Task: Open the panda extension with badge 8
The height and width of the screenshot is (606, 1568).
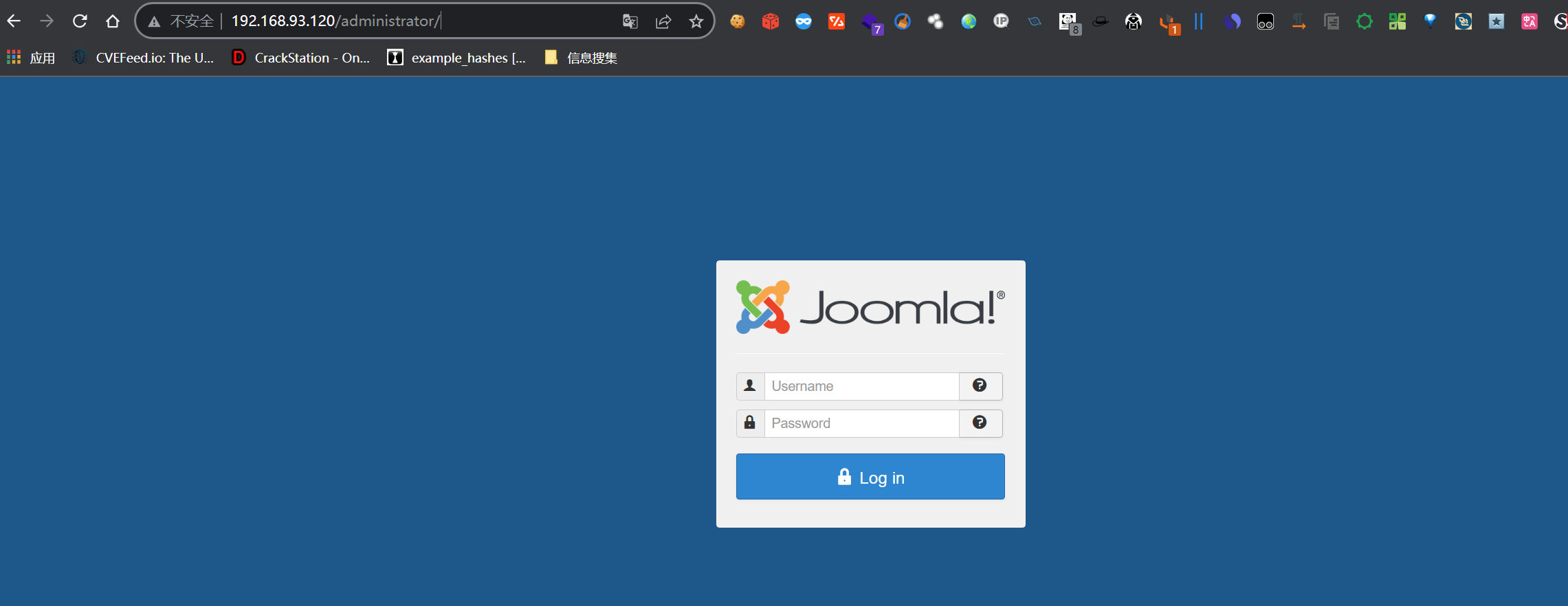Action: click(x=1069, y=23)
